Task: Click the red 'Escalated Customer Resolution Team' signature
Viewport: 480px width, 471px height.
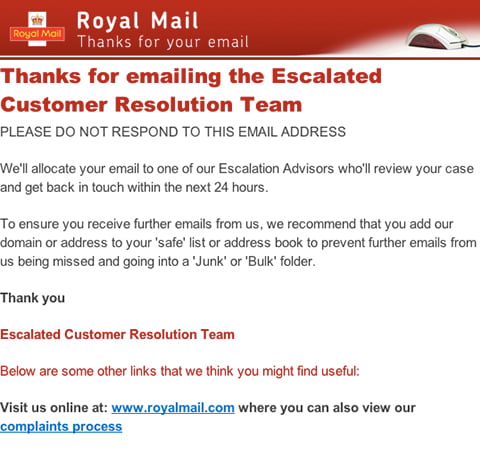Action: click(117, 334)
